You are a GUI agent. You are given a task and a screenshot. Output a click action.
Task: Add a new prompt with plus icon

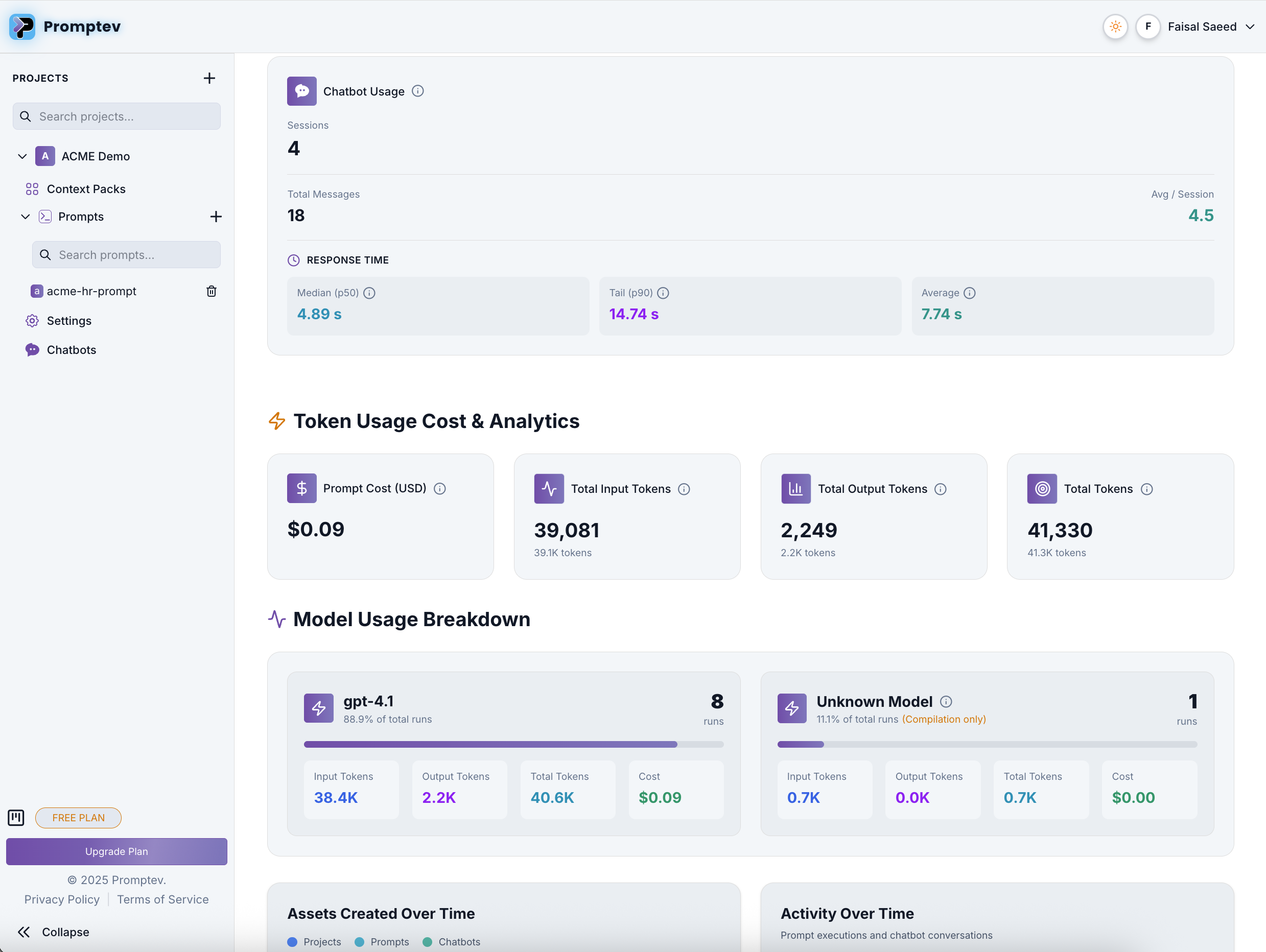point(216,217)
